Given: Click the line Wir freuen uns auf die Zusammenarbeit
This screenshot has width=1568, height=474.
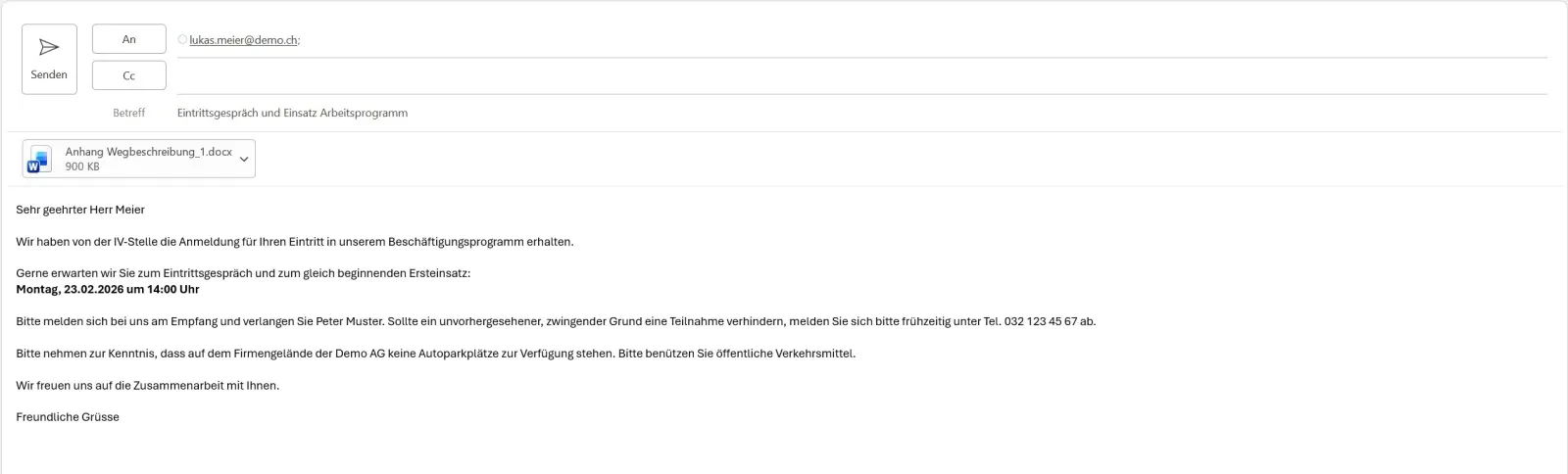Looking at the screenshot, I should click(x=147, y=386).
